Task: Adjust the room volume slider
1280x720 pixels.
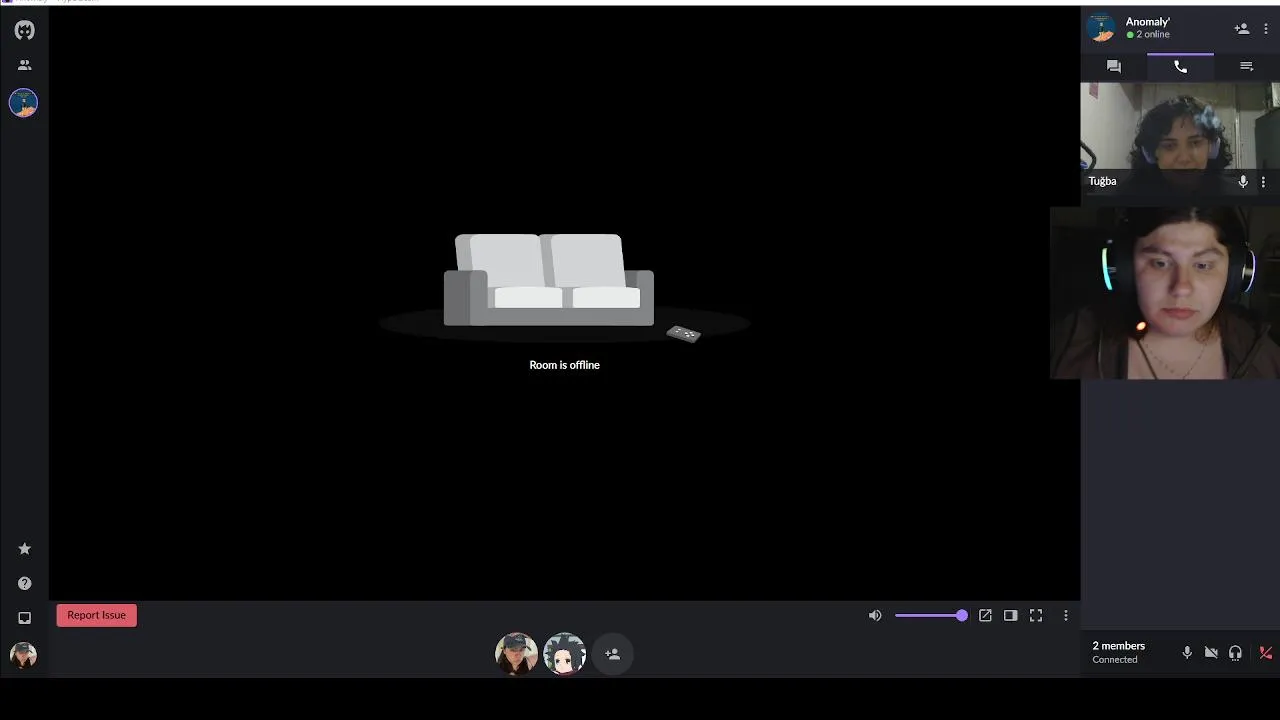Action: 931,616
